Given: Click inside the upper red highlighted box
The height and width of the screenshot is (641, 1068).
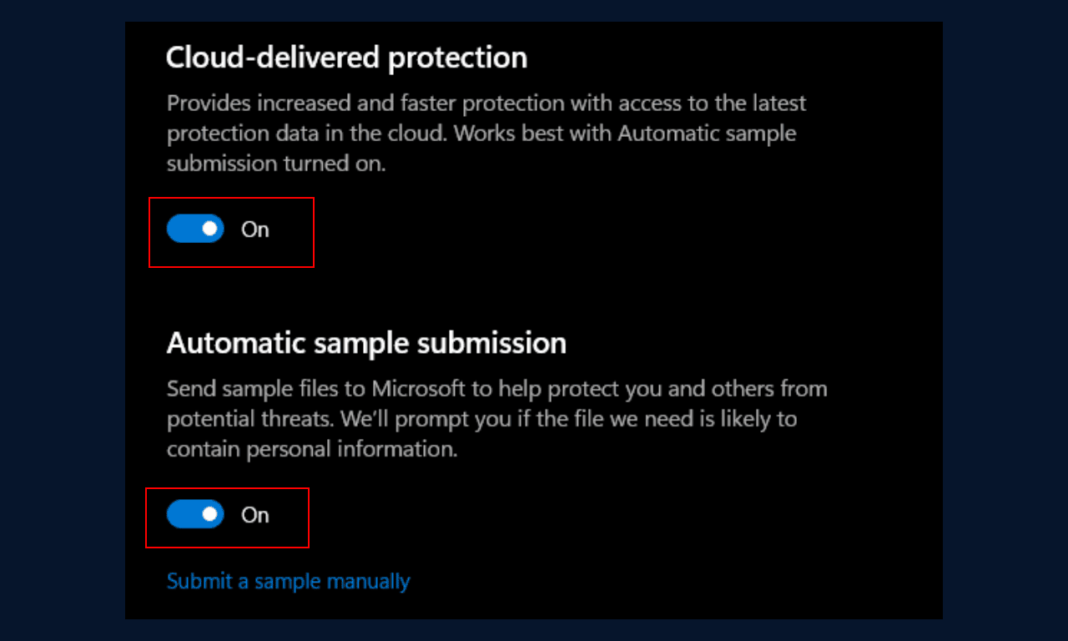Looking at the screenshot, I should 230,232.
